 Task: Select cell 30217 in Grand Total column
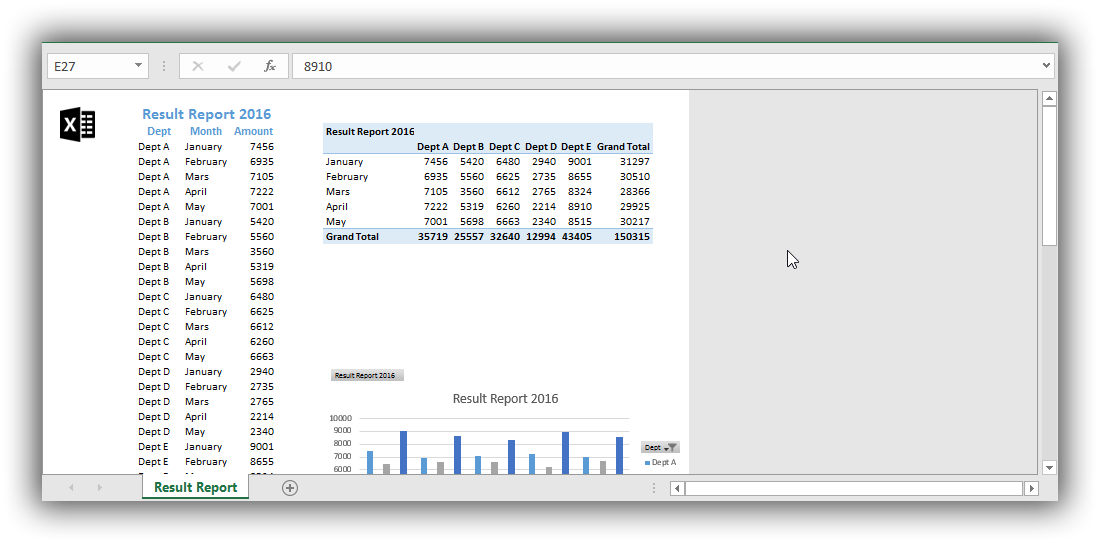[x=635, y=222]
